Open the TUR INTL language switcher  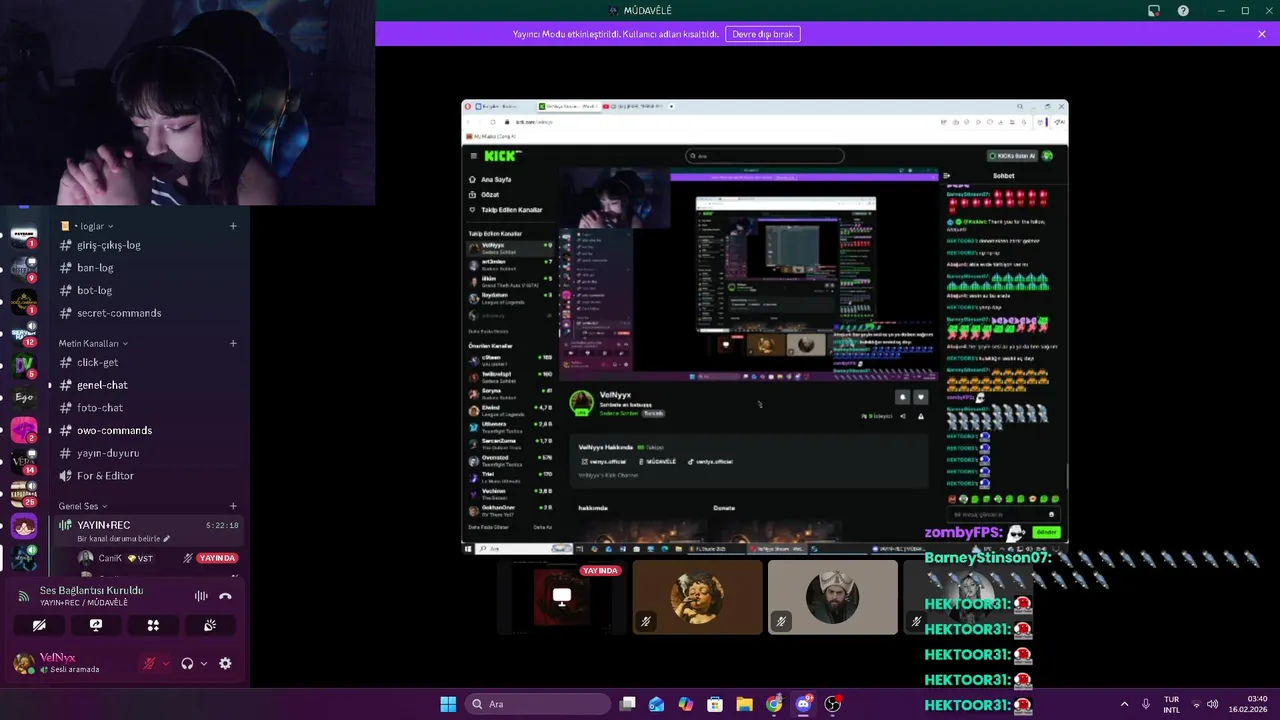[1171, 704]
